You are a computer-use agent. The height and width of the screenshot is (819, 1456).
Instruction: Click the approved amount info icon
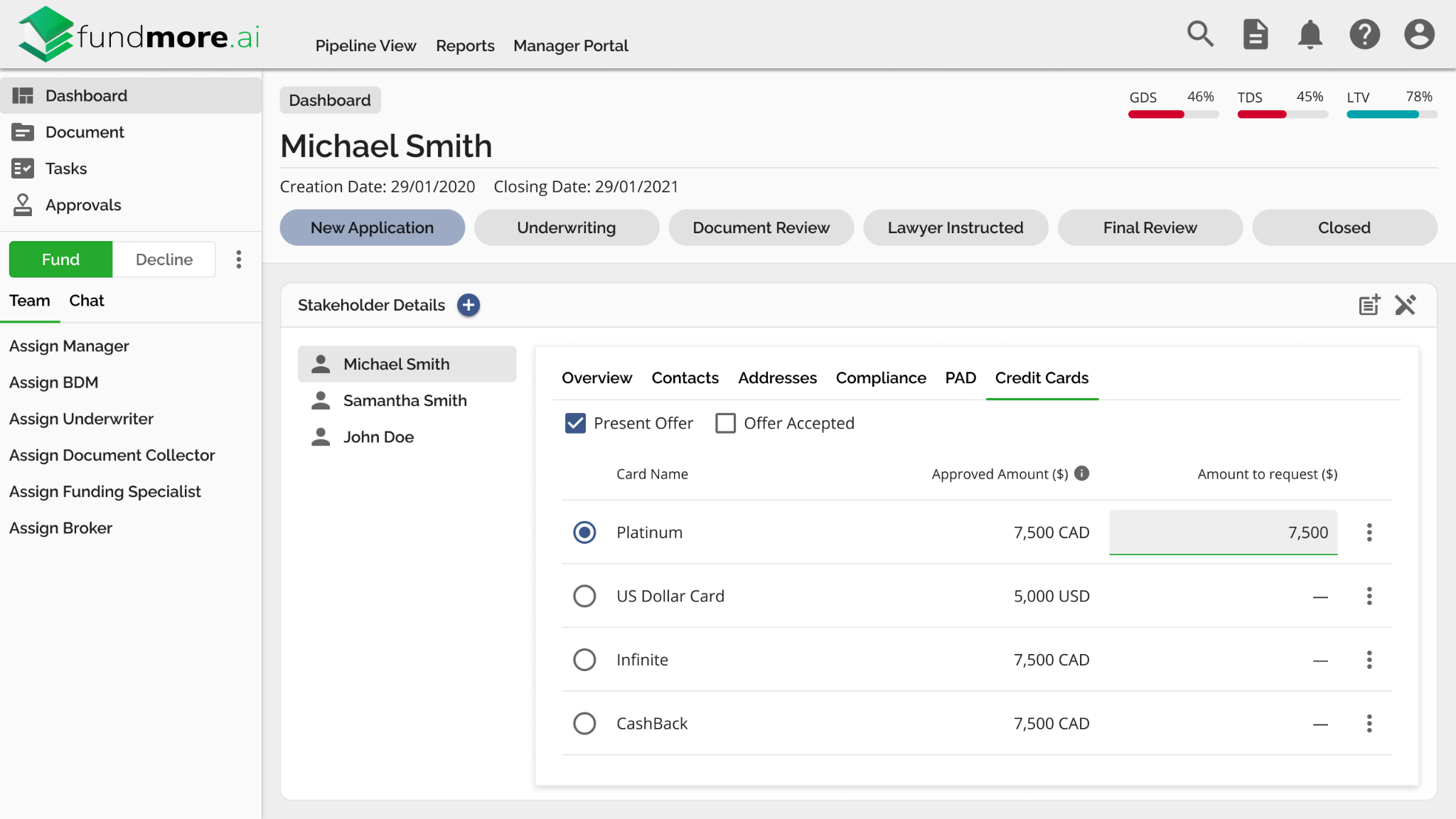pos(1082,473)
